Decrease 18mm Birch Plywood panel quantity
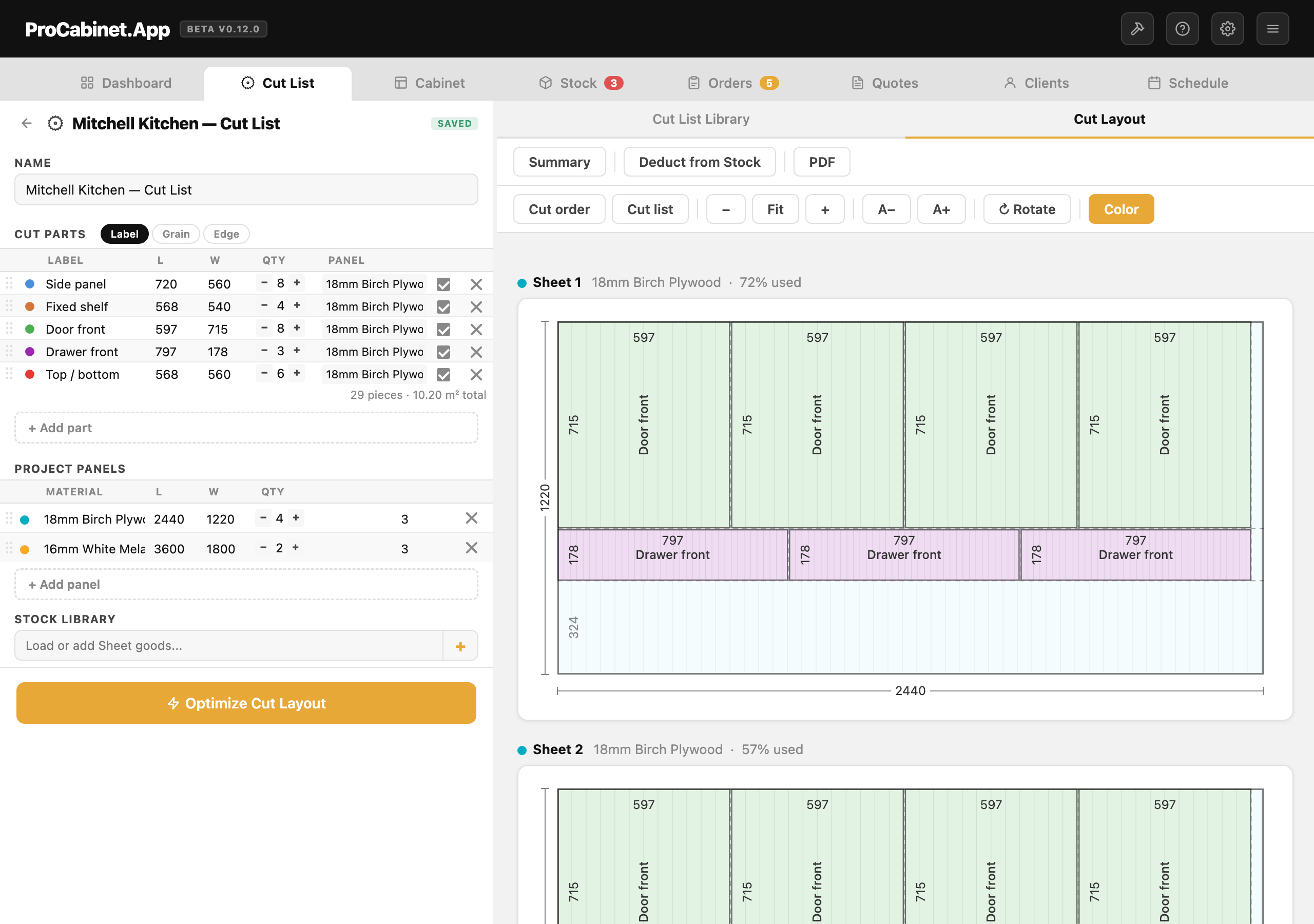Screen dimensions: 1314x924 click(263, 517)
